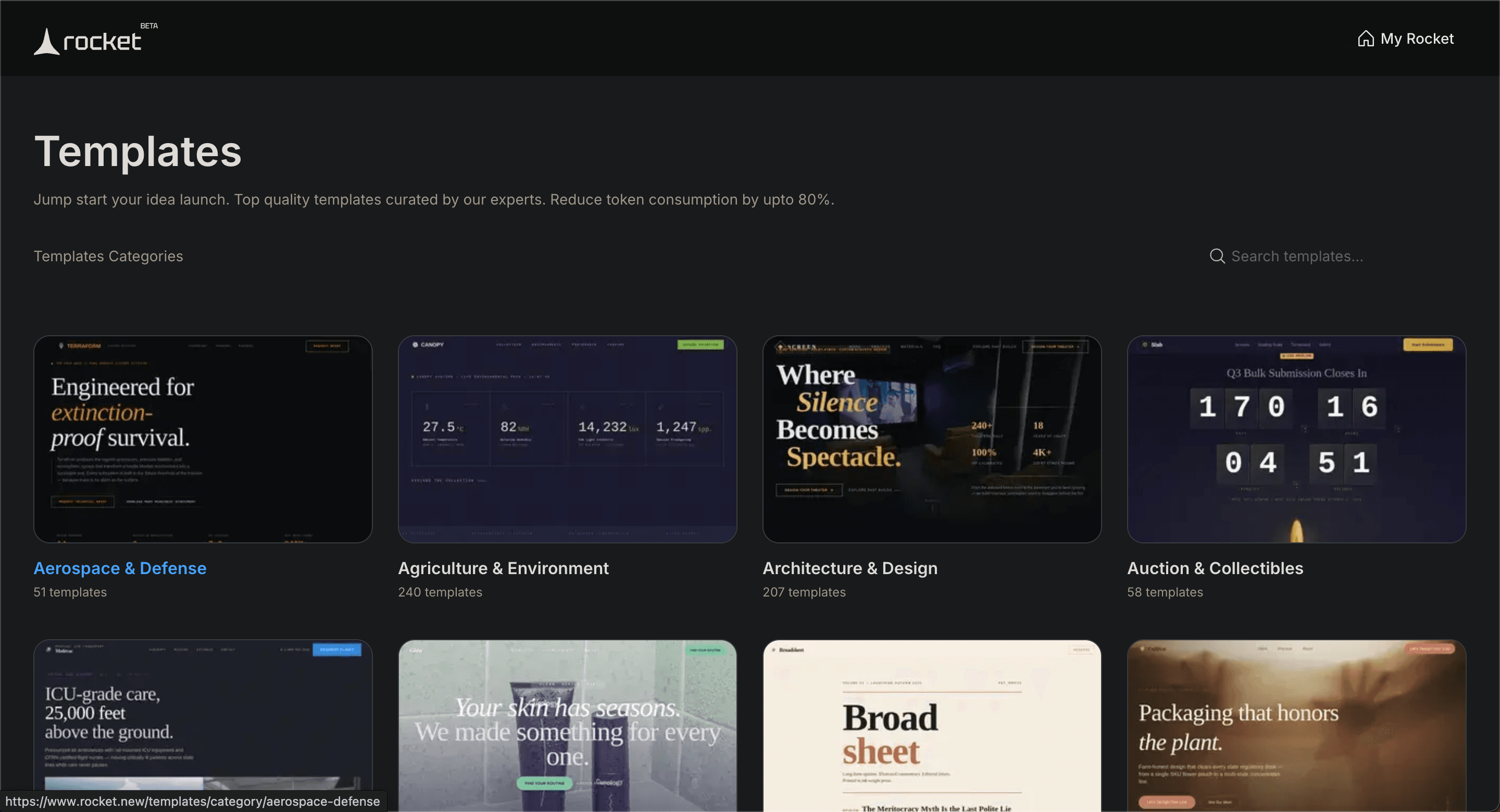Open the Architecture & Design category title

click(849, 568)
